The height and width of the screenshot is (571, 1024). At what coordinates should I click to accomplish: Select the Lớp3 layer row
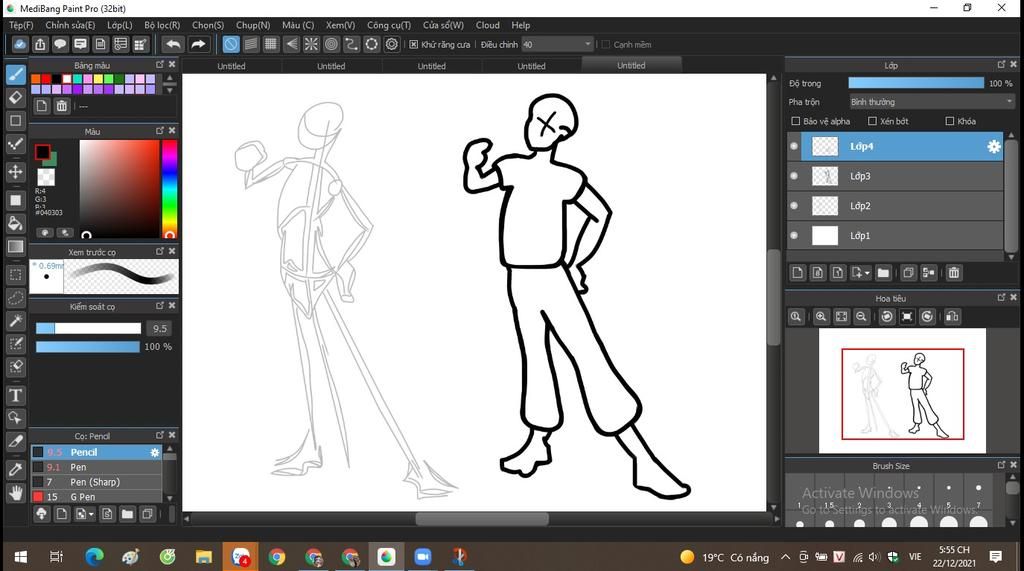pos(895,176)
